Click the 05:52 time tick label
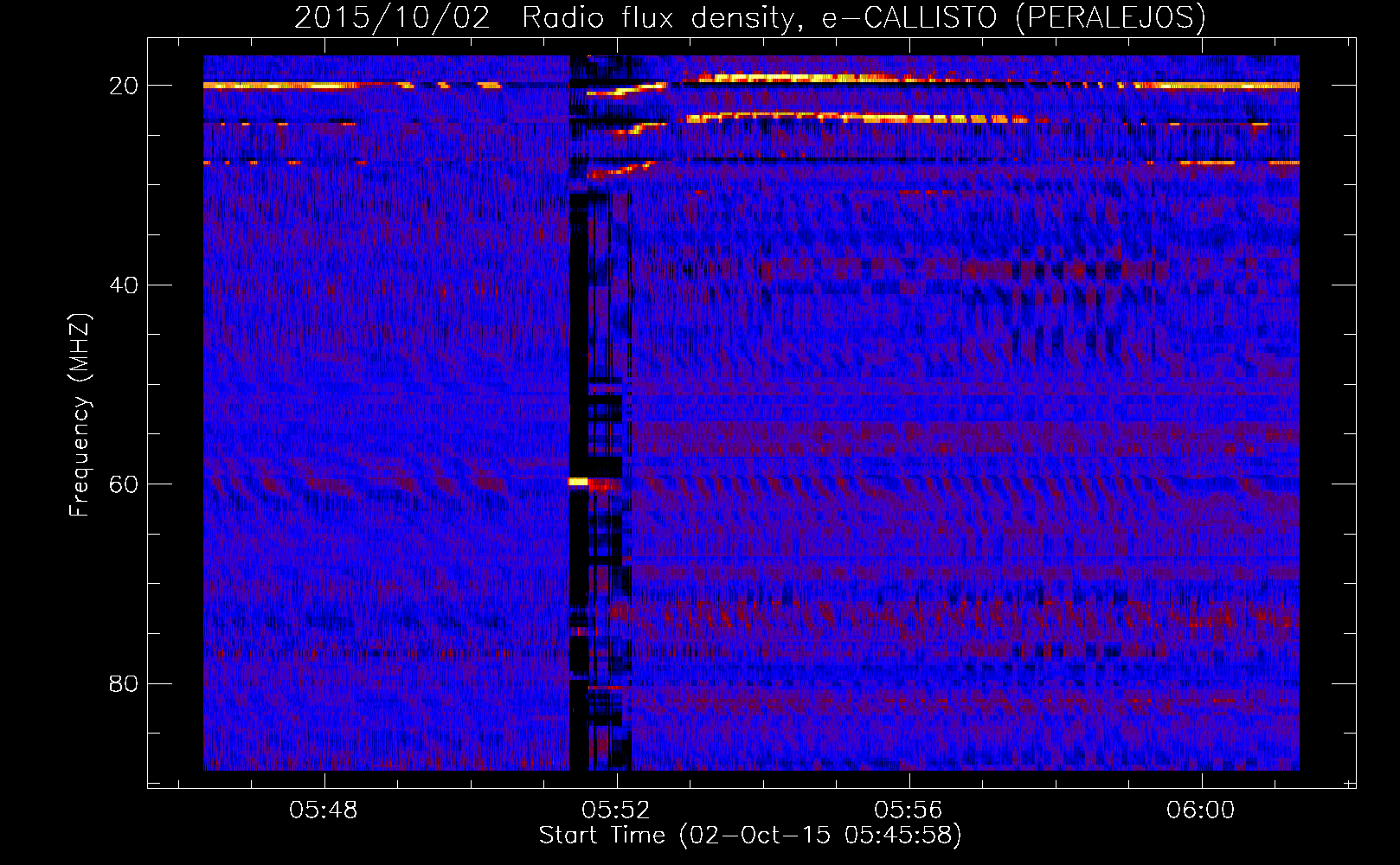This screenshot has height=865, width=1400. 616,811
